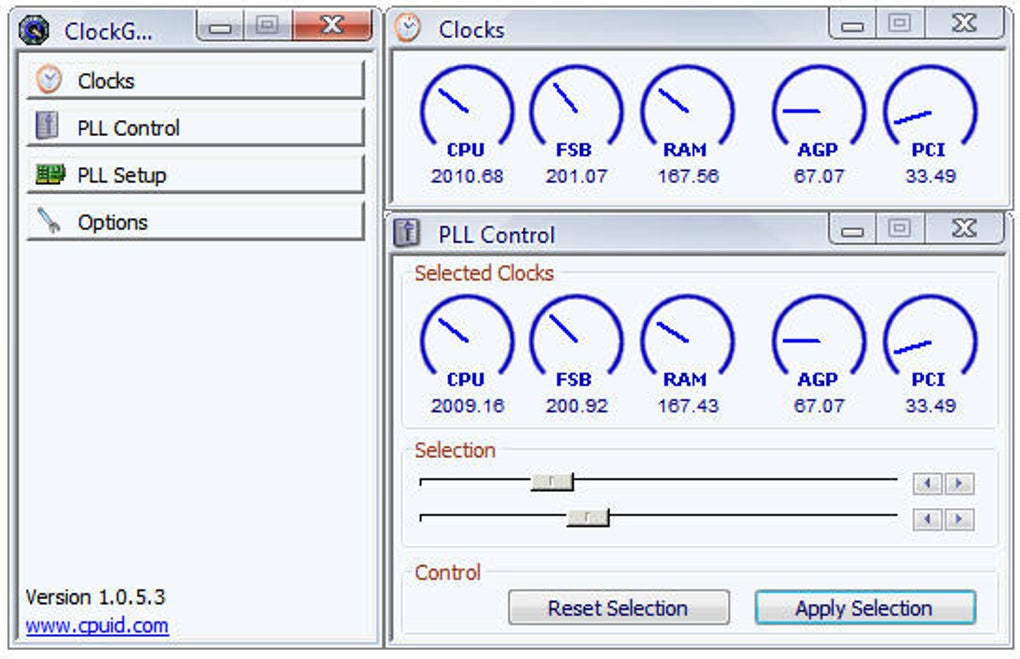Click CPU value 2010.68 in Clocks window
Image resolution: width=1020 pixels, height=659 pixels.
[467, 176]
